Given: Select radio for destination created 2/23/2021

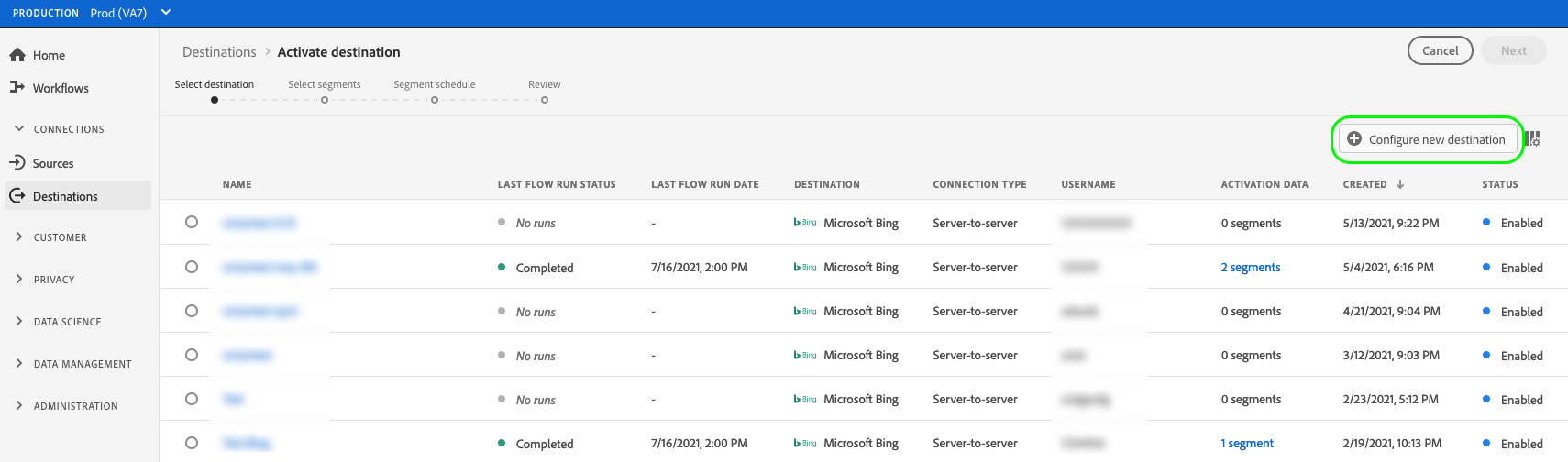Looking at the screenshot, I should pos(192,399).
